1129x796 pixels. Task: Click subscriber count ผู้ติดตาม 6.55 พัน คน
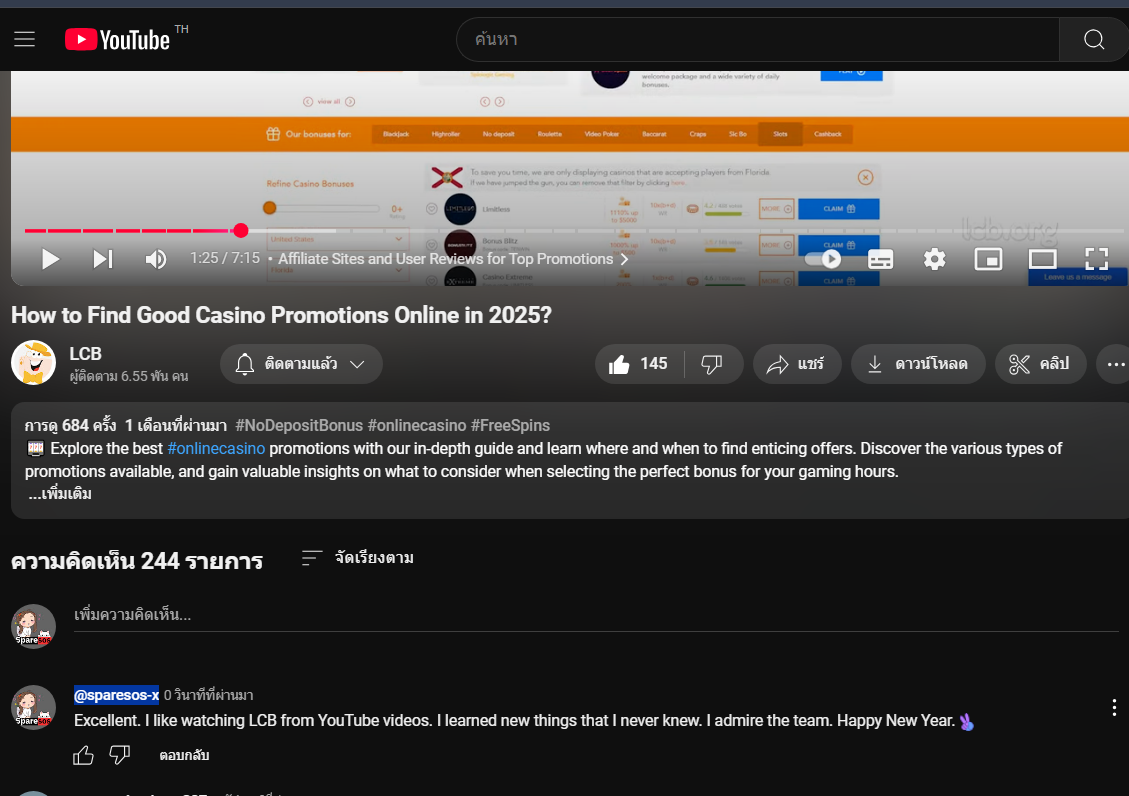pos(129,376)
